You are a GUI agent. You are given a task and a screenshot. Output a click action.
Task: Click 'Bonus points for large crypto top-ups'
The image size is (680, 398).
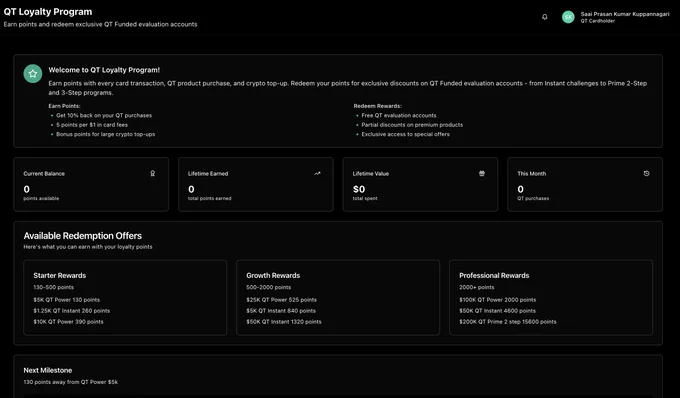pos(105,134)
